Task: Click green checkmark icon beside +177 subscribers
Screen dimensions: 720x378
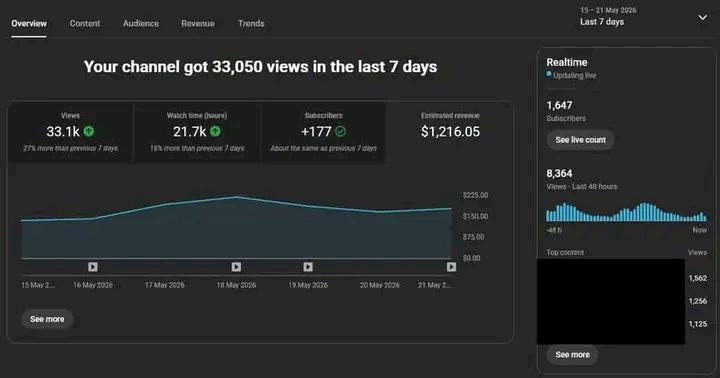Action: [340, 131]
